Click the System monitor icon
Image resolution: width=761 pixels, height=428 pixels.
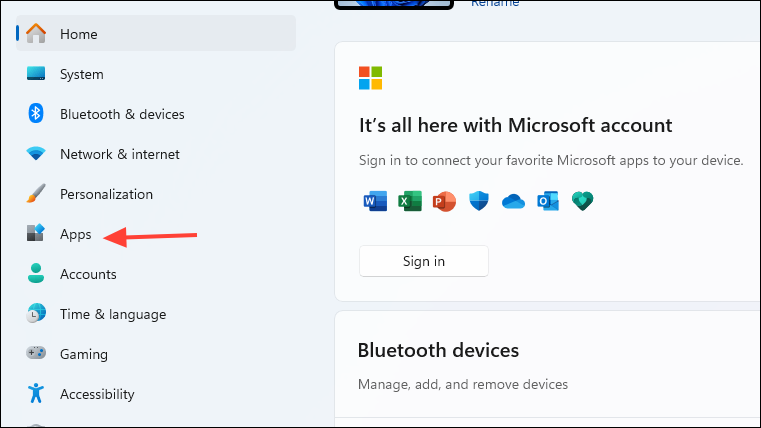[36, 74]
